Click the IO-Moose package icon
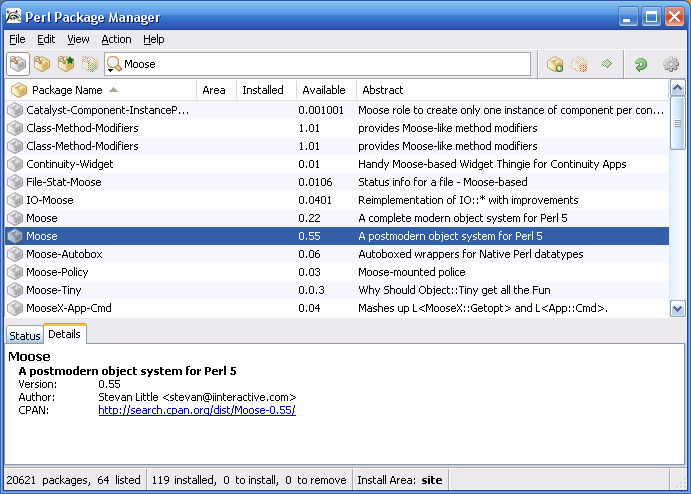691x494 pixels. pyautogui.click(x=15, y=200)
